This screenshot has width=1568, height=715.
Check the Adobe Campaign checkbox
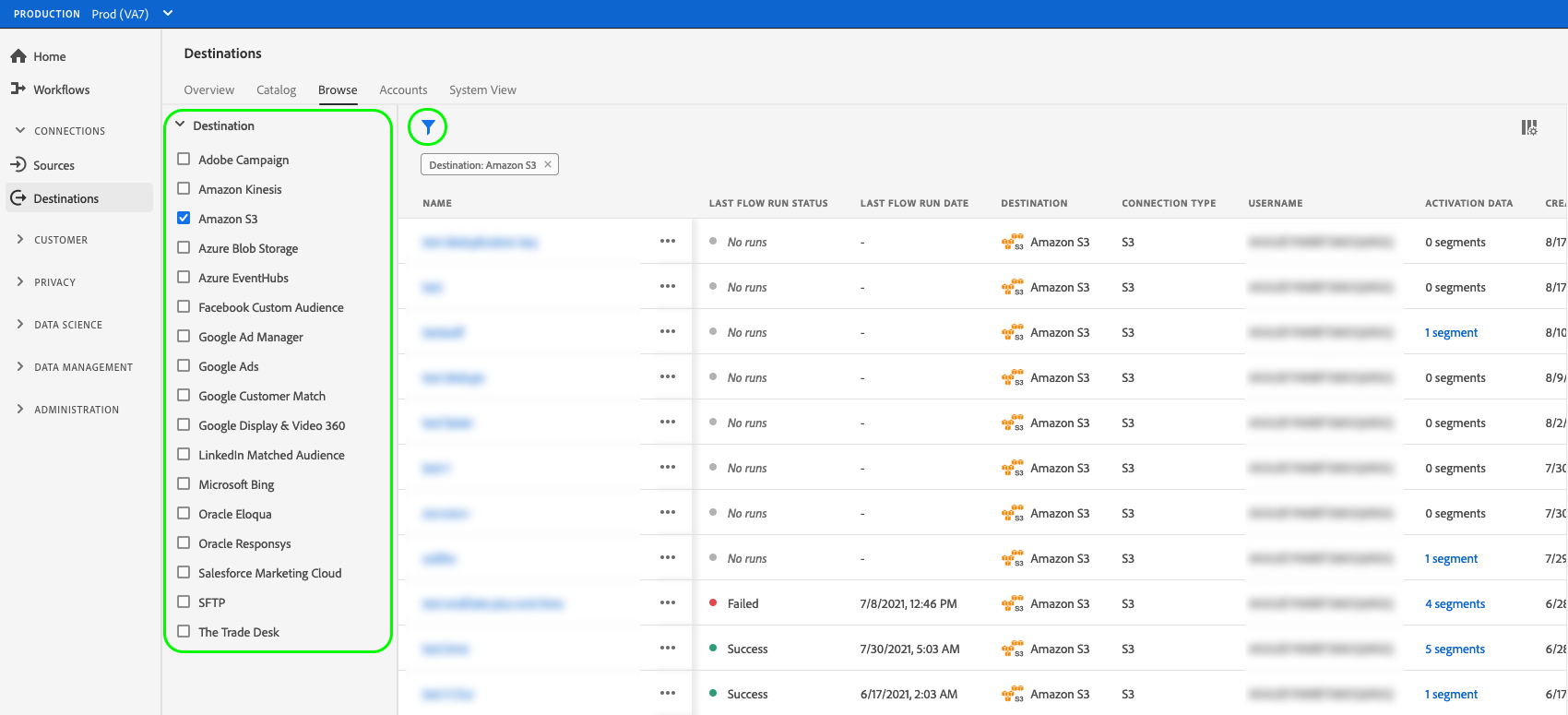[184, 159]
